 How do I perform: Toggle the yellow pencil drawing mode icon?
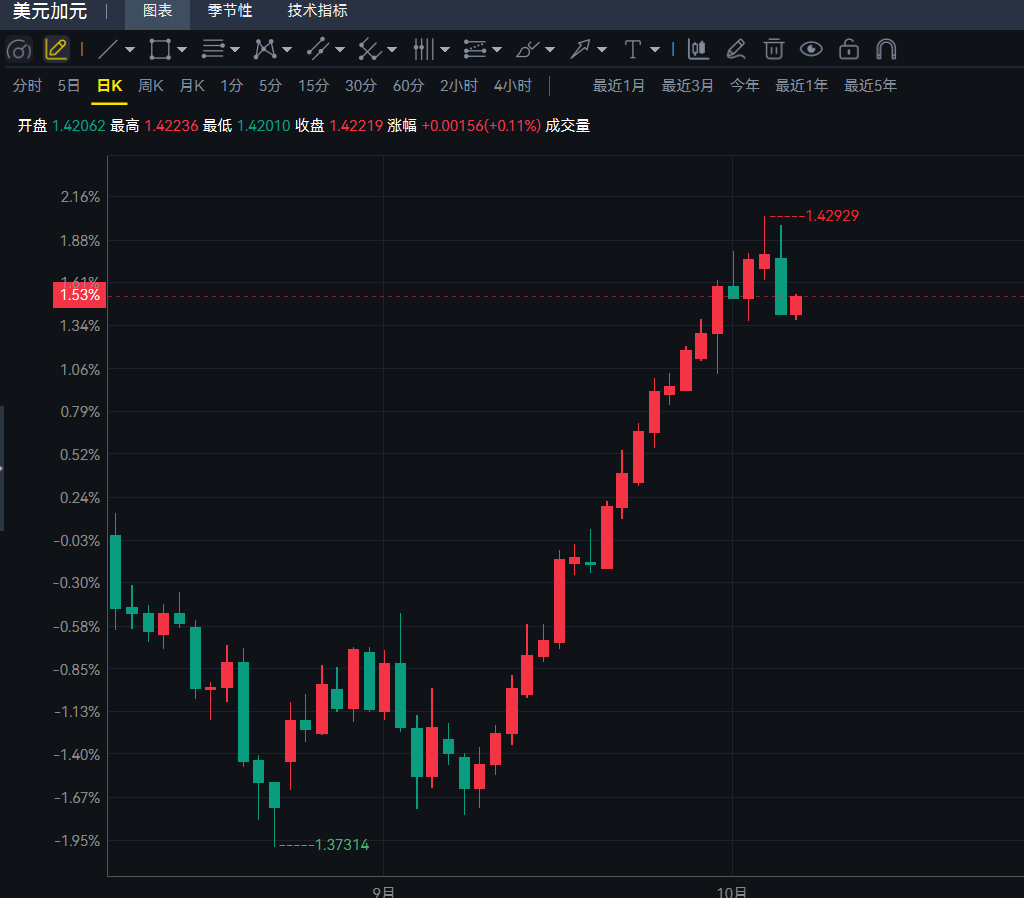[x=56, y=49]
